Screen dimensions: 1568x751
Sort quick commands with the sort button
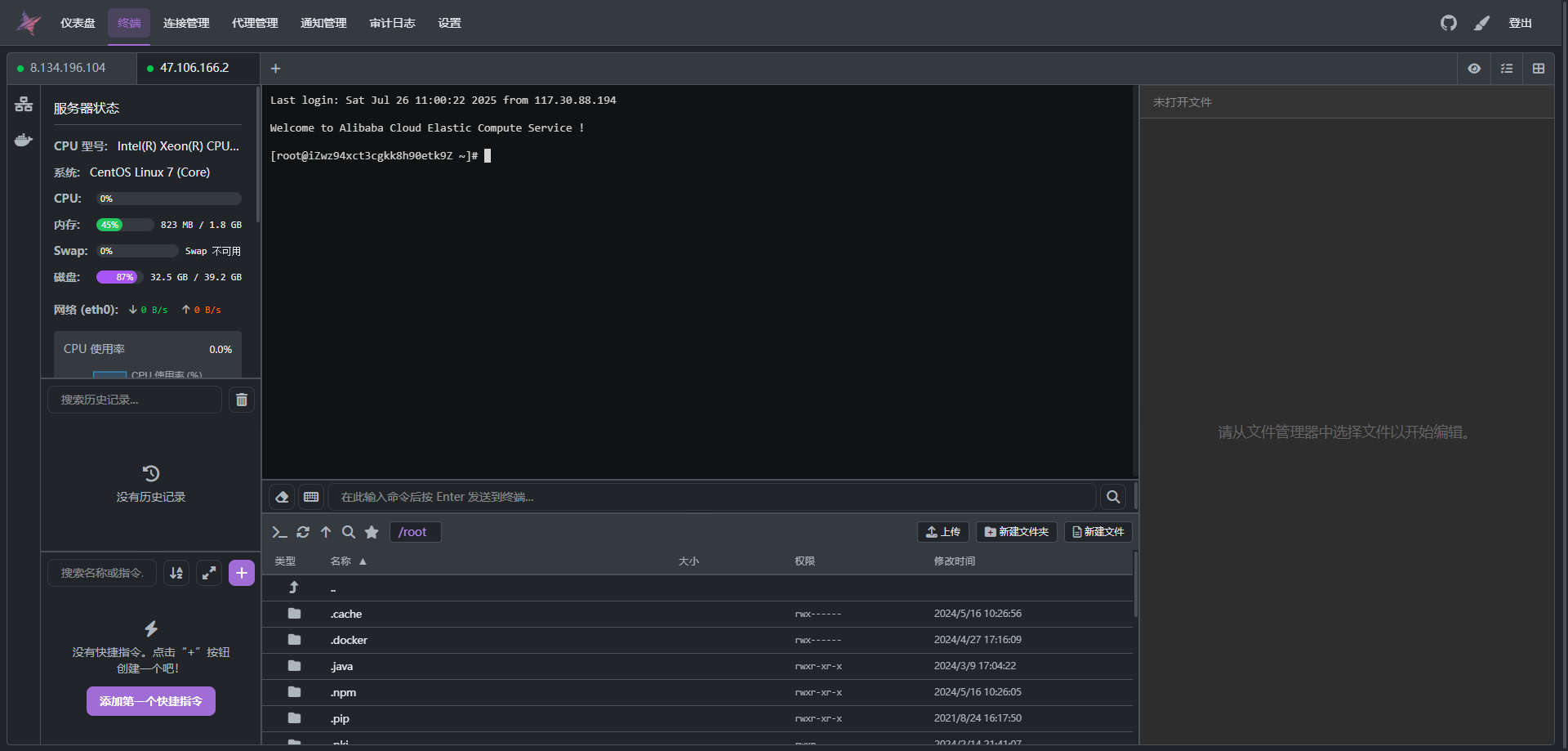tap(176, 573)
